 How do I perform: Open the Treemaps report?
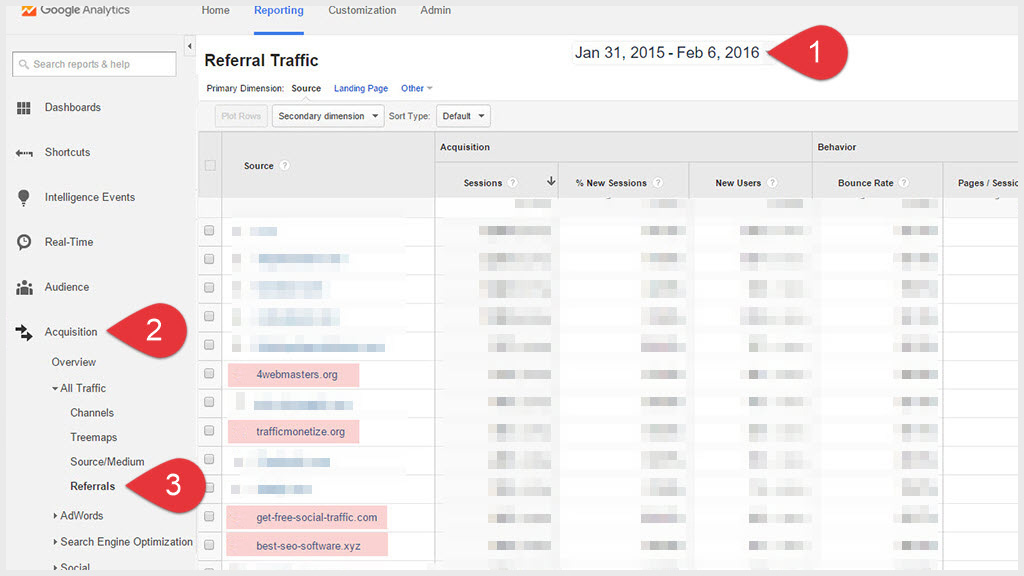point(93,438)
